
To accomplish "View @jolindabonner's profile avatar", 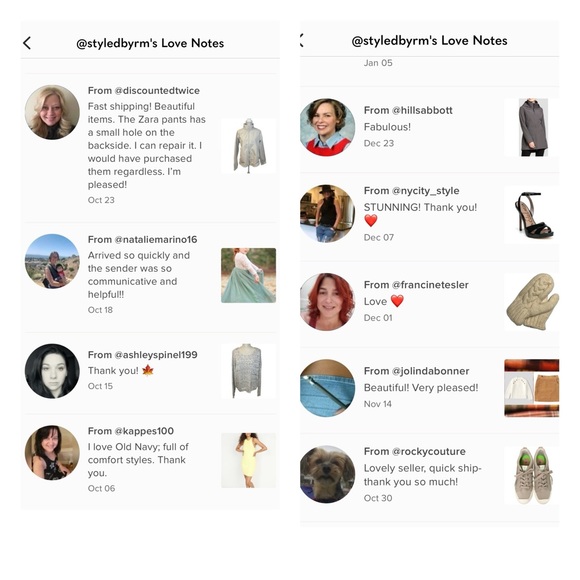I will tap(327, 388).
